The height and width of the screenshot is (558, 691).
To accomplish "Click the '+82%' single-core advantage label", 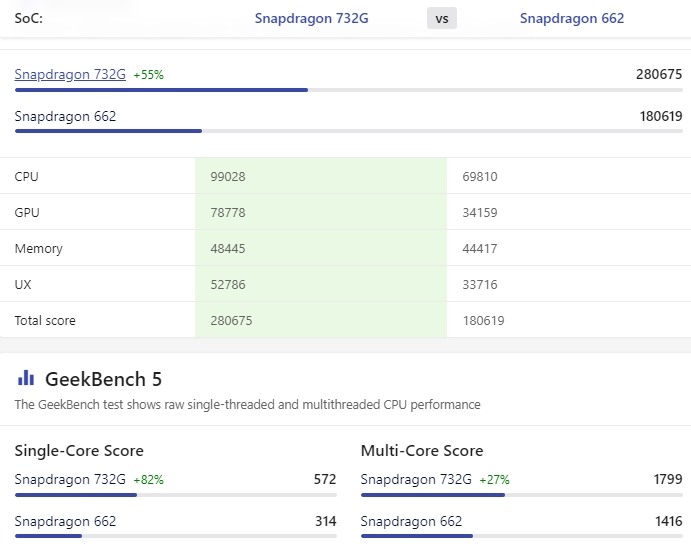I will pos(149,480).
